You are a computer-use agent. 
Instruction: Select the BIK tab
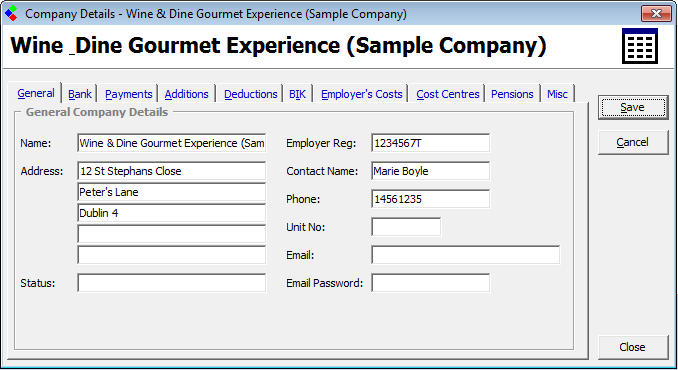click(297, 94)
